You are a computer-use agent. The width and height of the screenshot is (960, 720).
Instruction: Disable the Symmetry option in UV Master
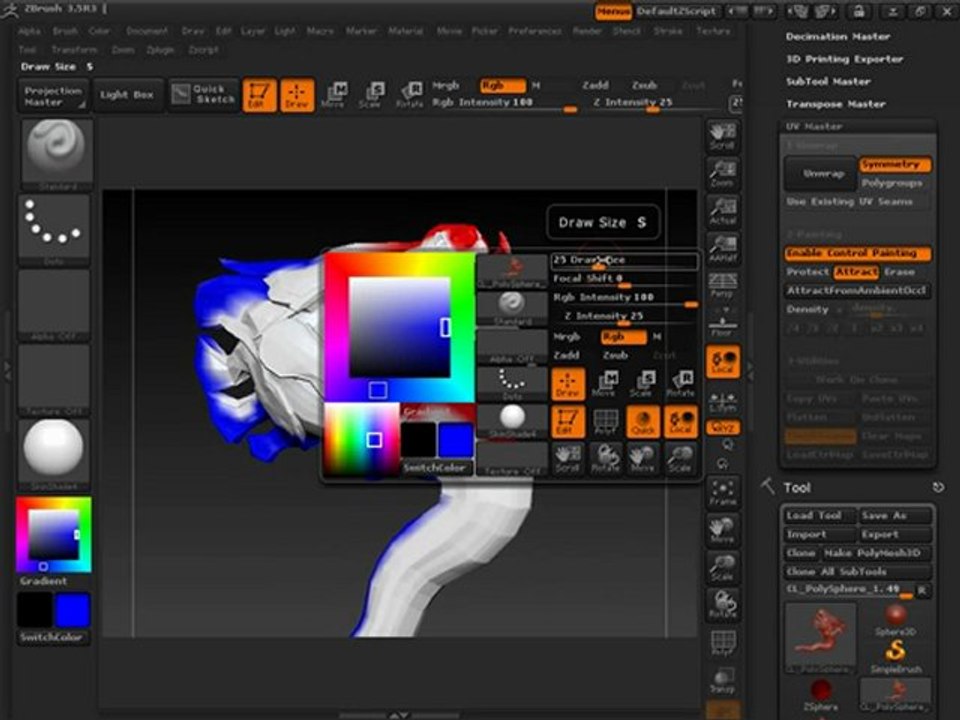point(894,165)
